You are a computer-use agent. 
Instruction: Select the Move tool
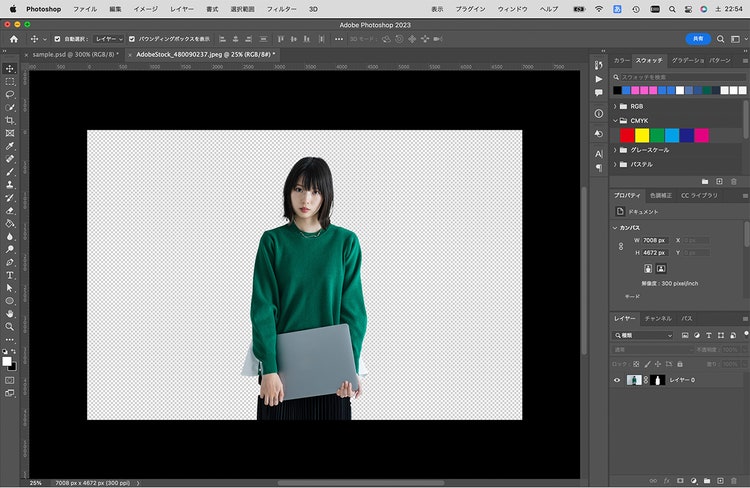10,68
